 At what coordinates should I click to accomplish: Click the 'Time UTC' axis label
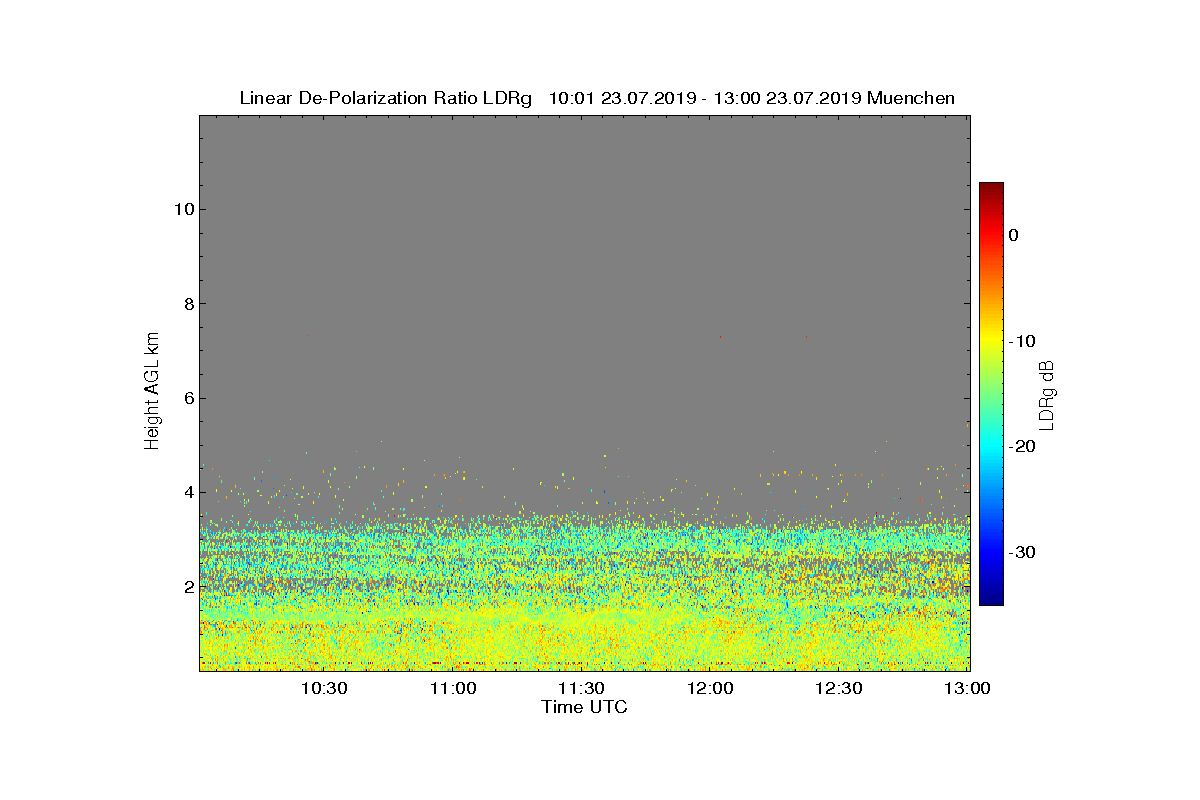click(585, 707)
